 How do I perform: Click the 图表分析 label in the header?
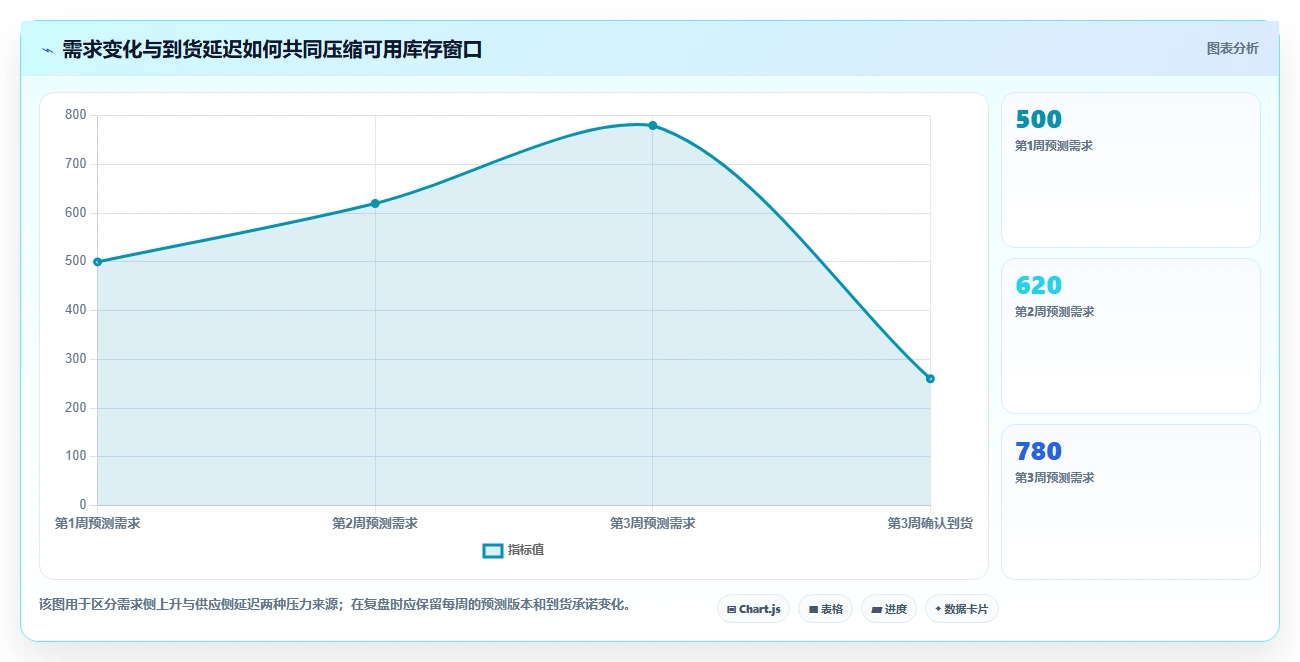coord(1232,48)
